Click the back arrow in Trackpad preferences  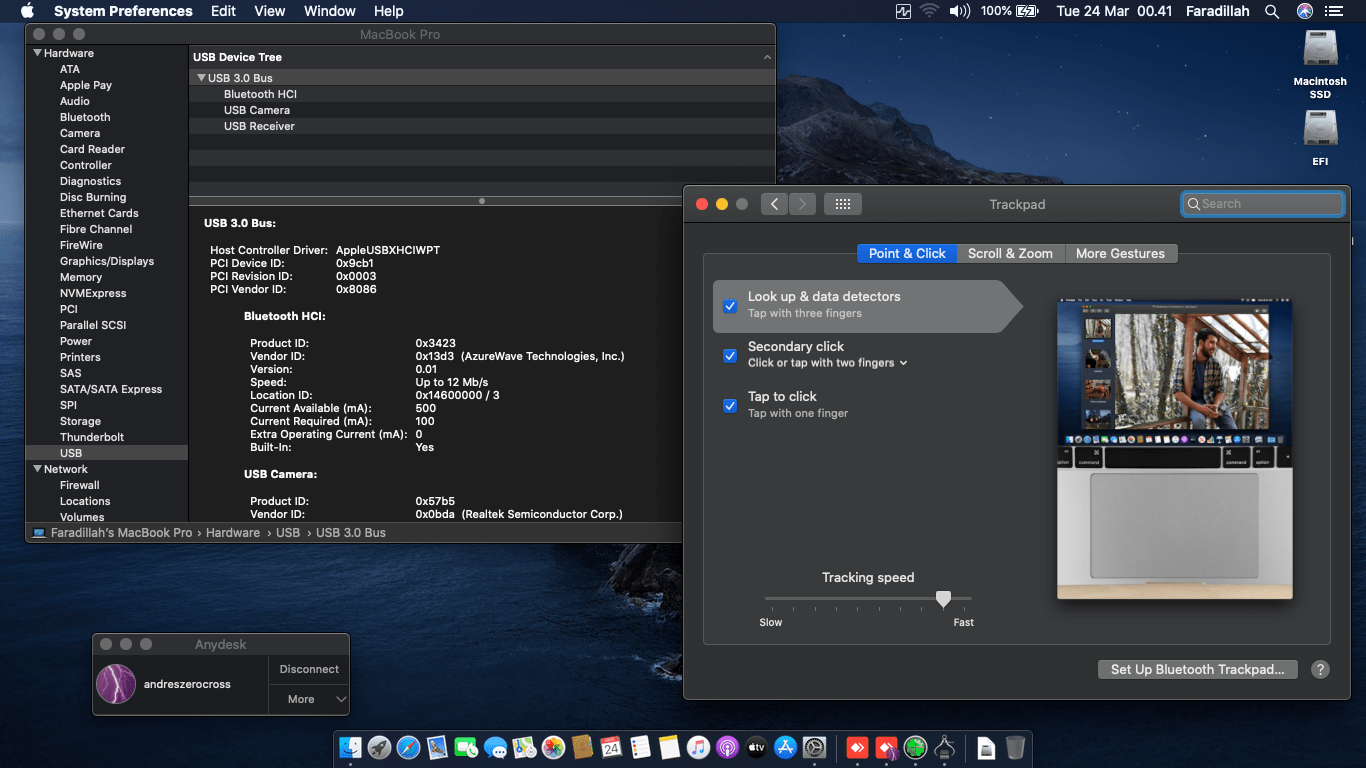pyautogui.click(x=774, y=204)
